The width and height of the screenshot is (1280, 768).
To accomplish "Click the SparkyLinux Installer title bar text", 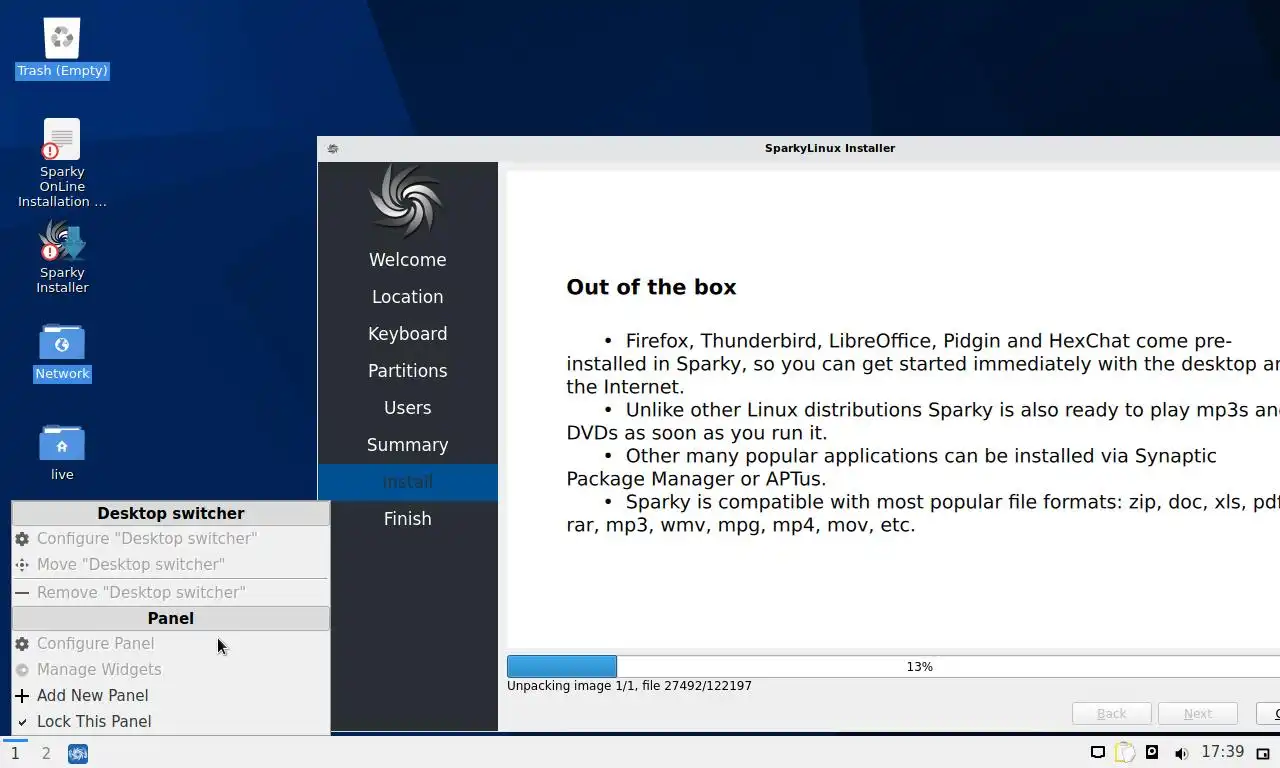I will [x=830, y=148].
